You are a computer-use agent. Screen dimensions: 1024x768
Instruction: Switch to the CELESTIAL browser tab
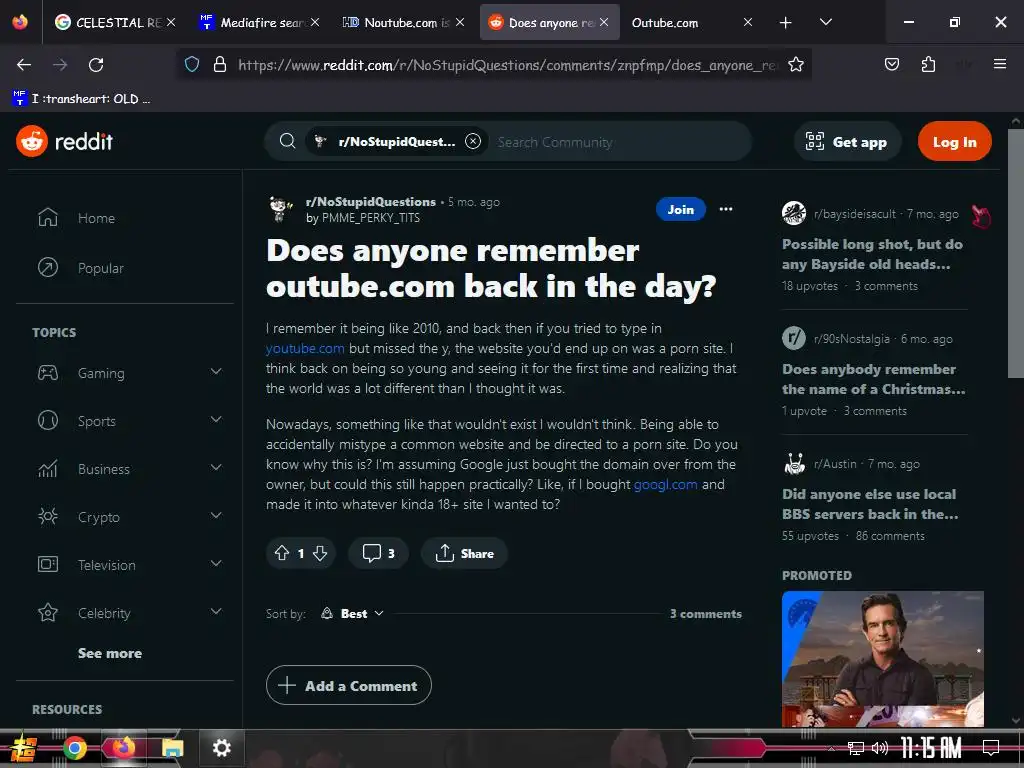108,22
